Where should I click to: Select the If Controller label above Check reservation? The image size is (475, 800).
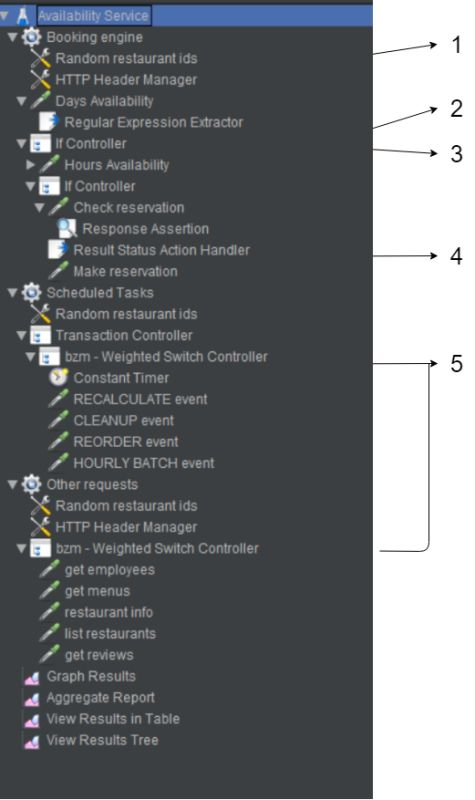pos(99,186)
